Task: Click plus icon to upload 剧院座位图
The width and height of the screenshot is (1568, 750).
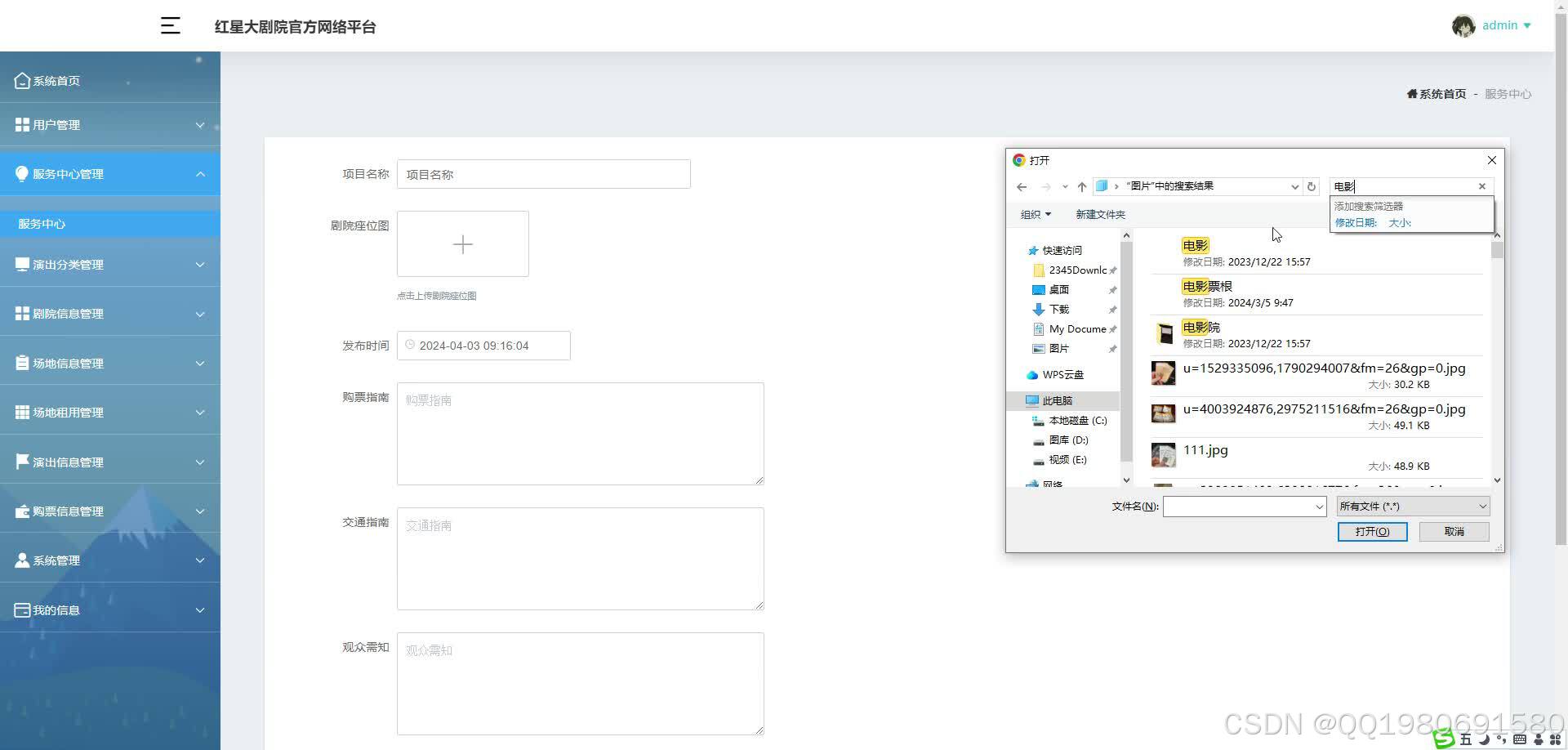Action: tap(462, 243)
